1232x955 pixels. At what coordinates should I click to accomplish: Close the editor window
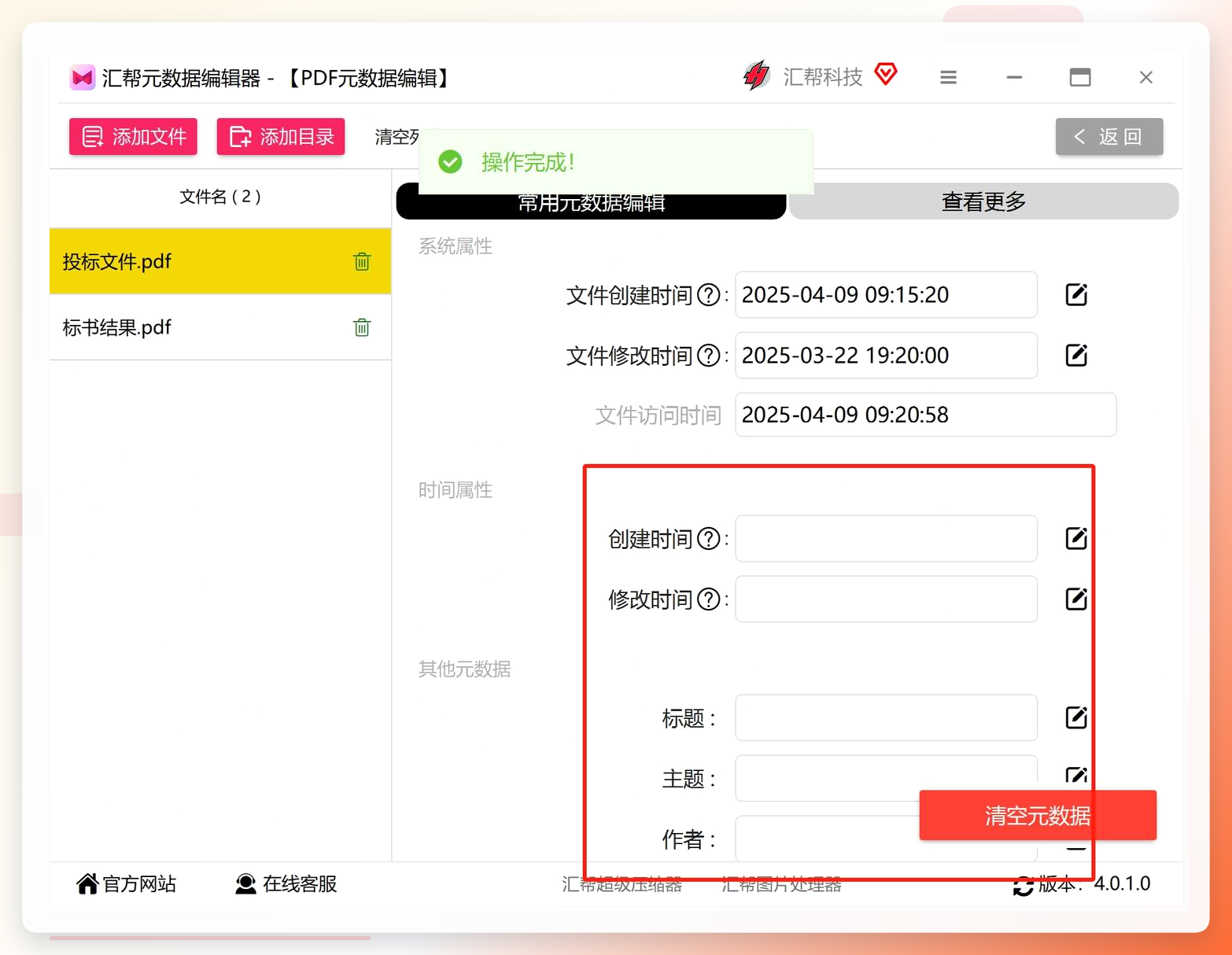pos(1145,77)
